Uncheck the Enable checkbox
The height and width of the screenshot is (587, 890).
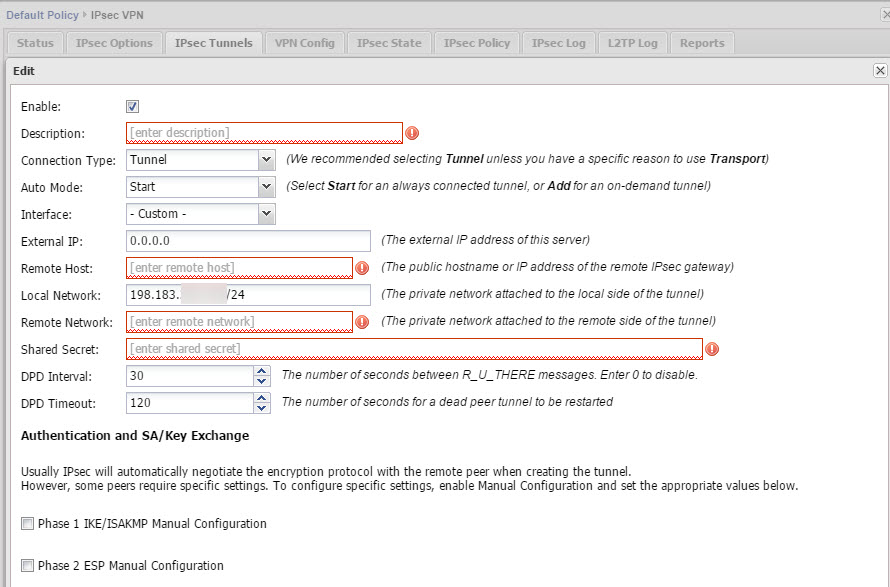pos(131,105)
